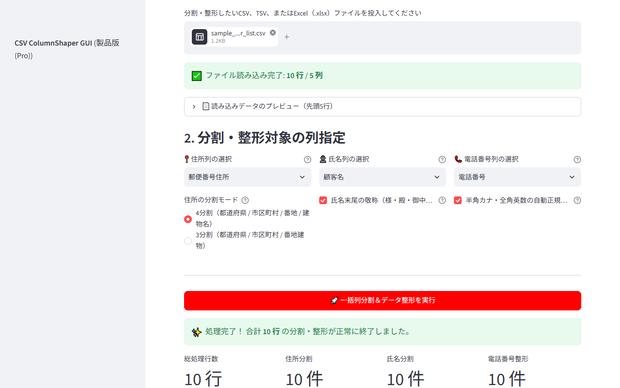Uncheck the 半角カナ・全角英数 normalization checkbox

(x=458, y=201)
